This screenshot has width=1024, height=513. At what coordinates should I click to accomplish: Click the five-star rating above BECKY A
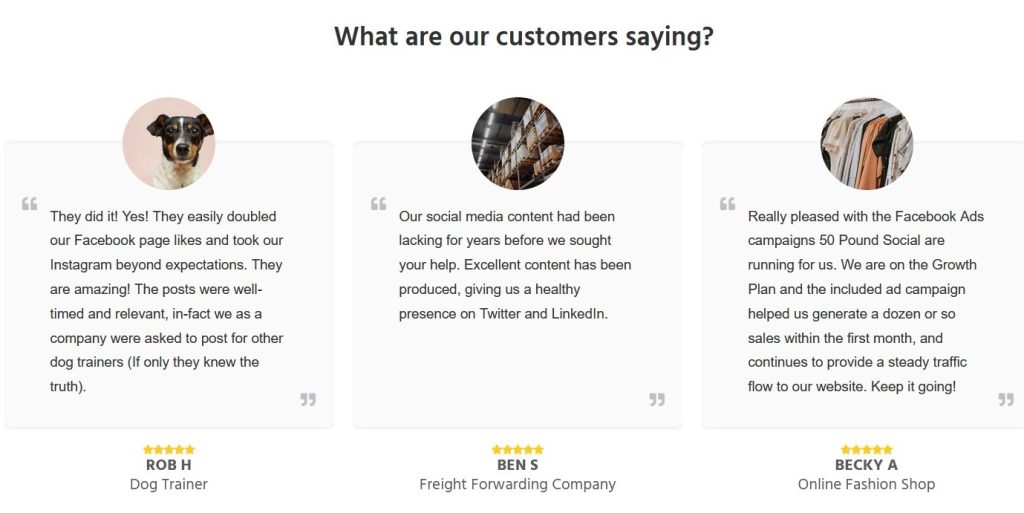(x=866, y=450)
